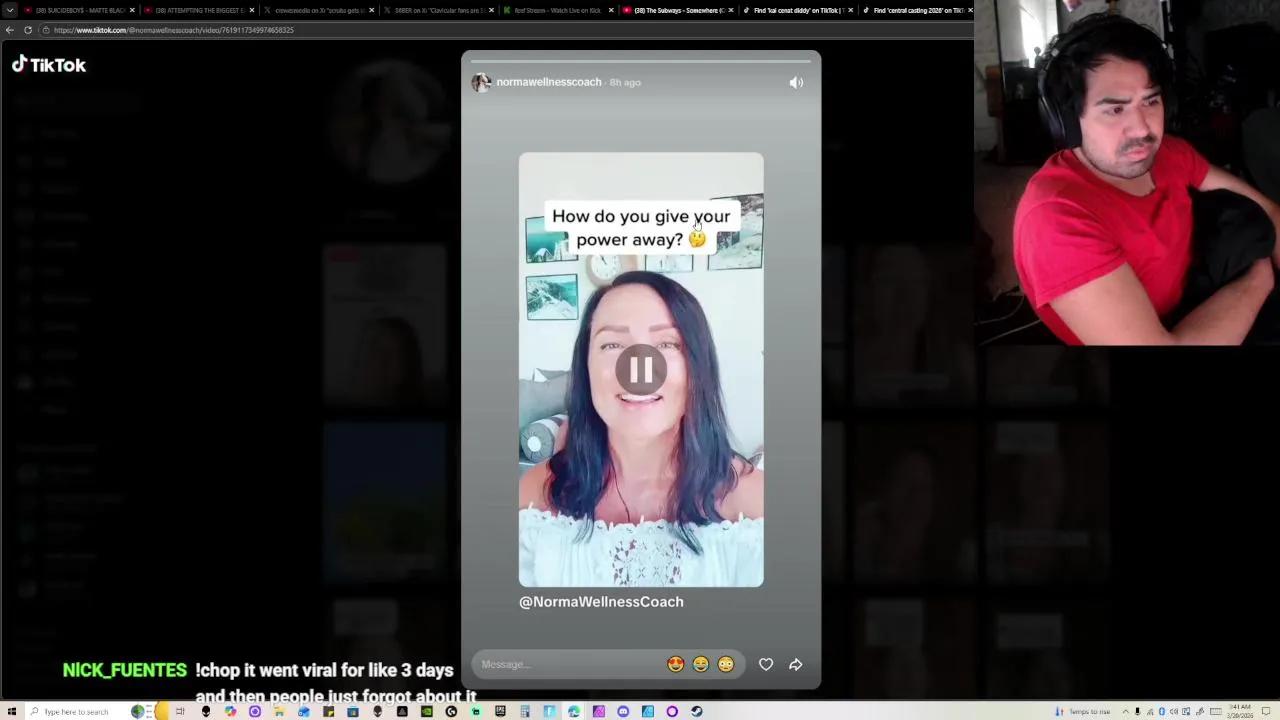Open NVIDIA app from the taskbar
The image size is (1280, 720).
click(426, 712)
